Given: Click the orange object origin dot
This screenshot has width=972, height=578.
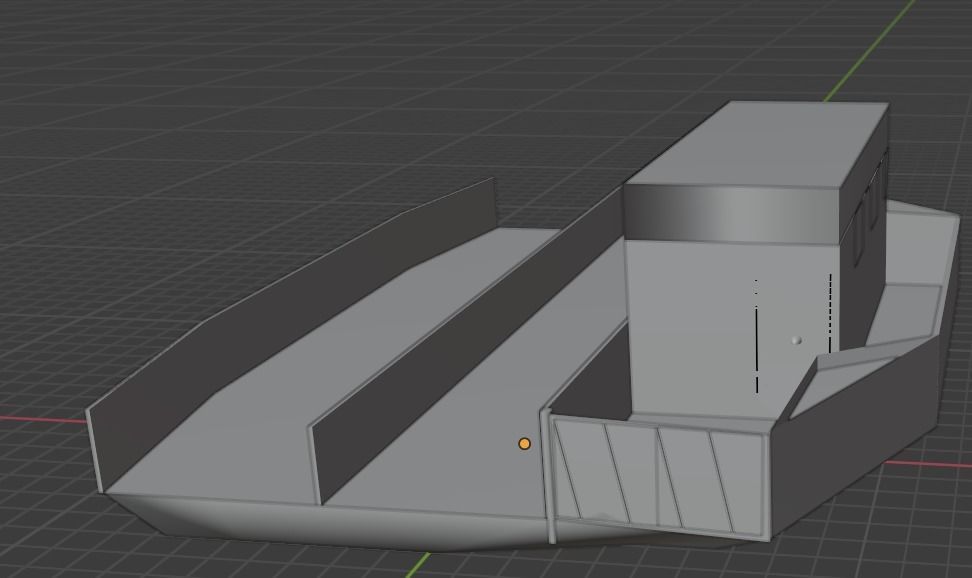Looking at the screenshot, I should click(x=524, y=443).
